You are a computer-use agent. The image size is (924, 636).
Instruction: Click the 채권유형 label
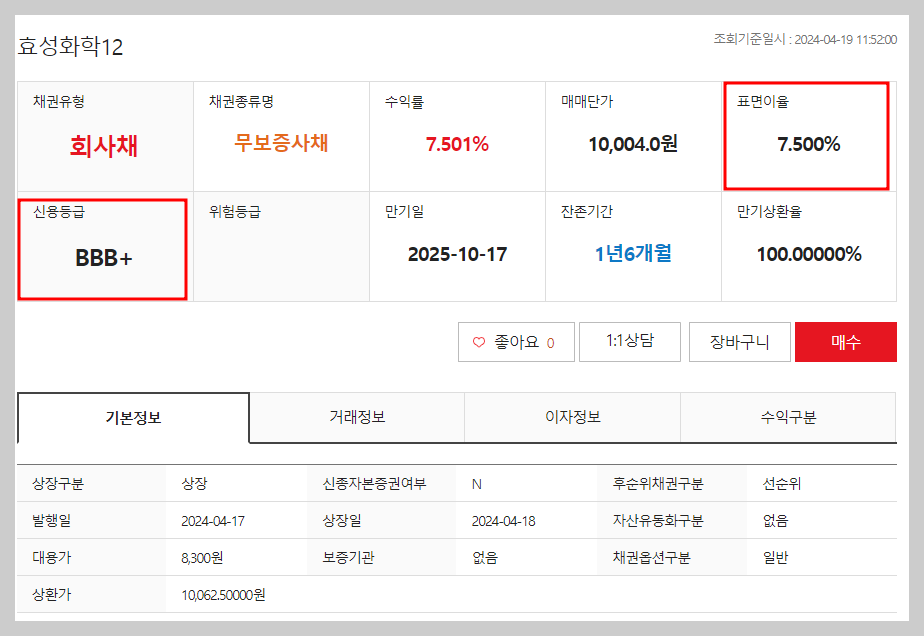click(x=59, y=101)
